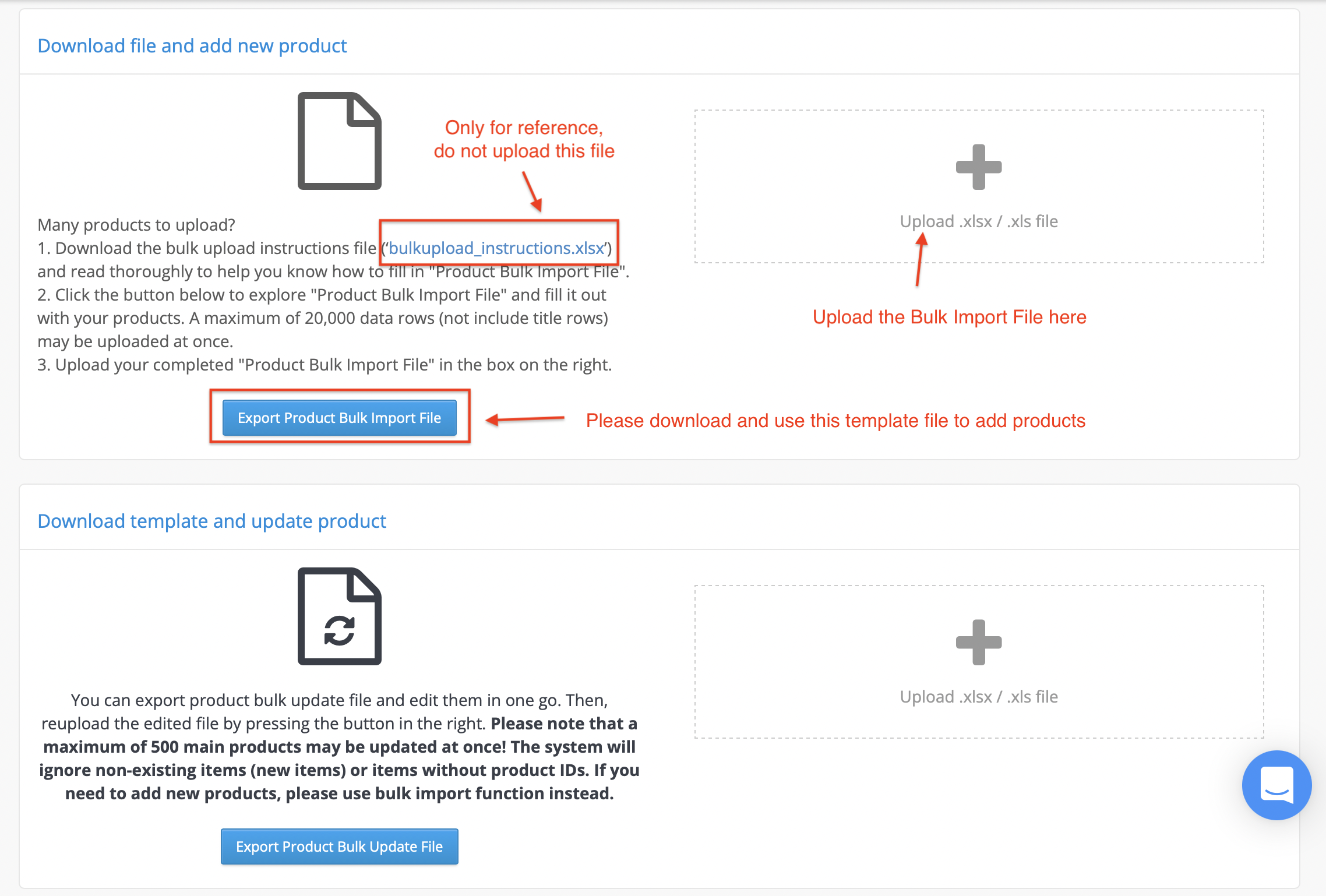Click the document refresh update icon
1326x896 pixels.
pos(340,616)
